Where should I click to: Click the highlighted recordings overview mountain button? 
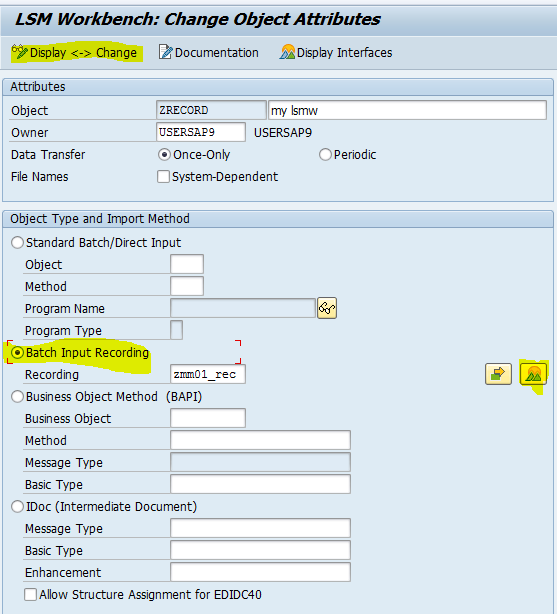click(533, 374)
